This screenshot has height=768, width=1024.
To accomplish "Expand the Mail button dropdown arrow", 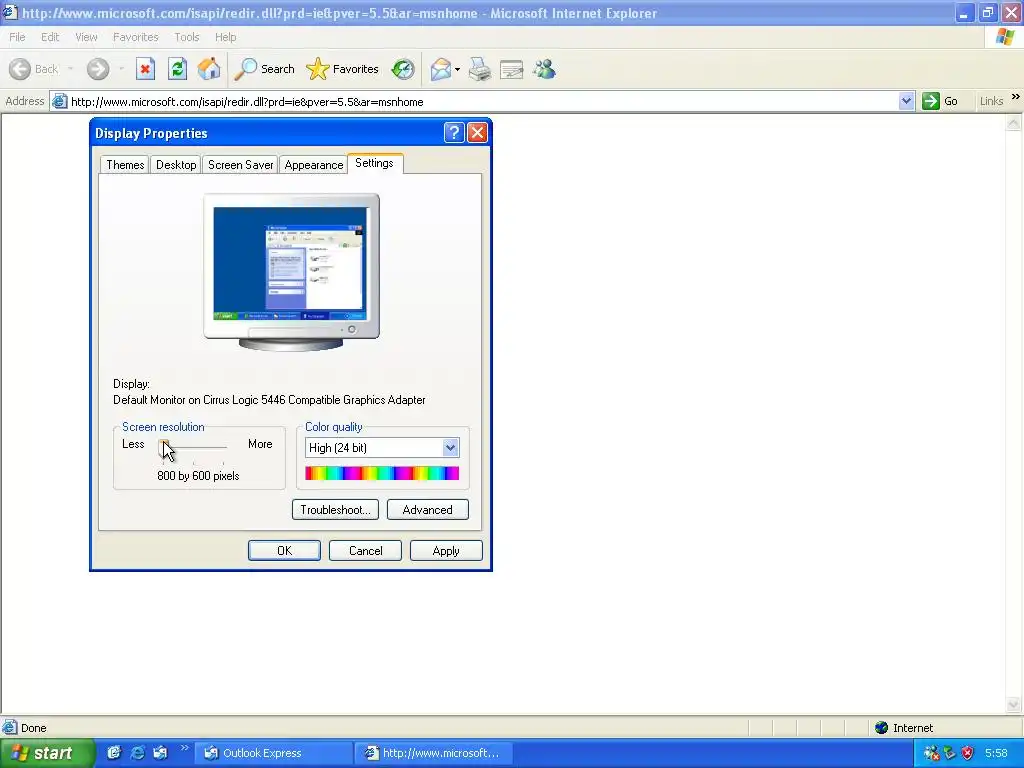I will [457, 69].
